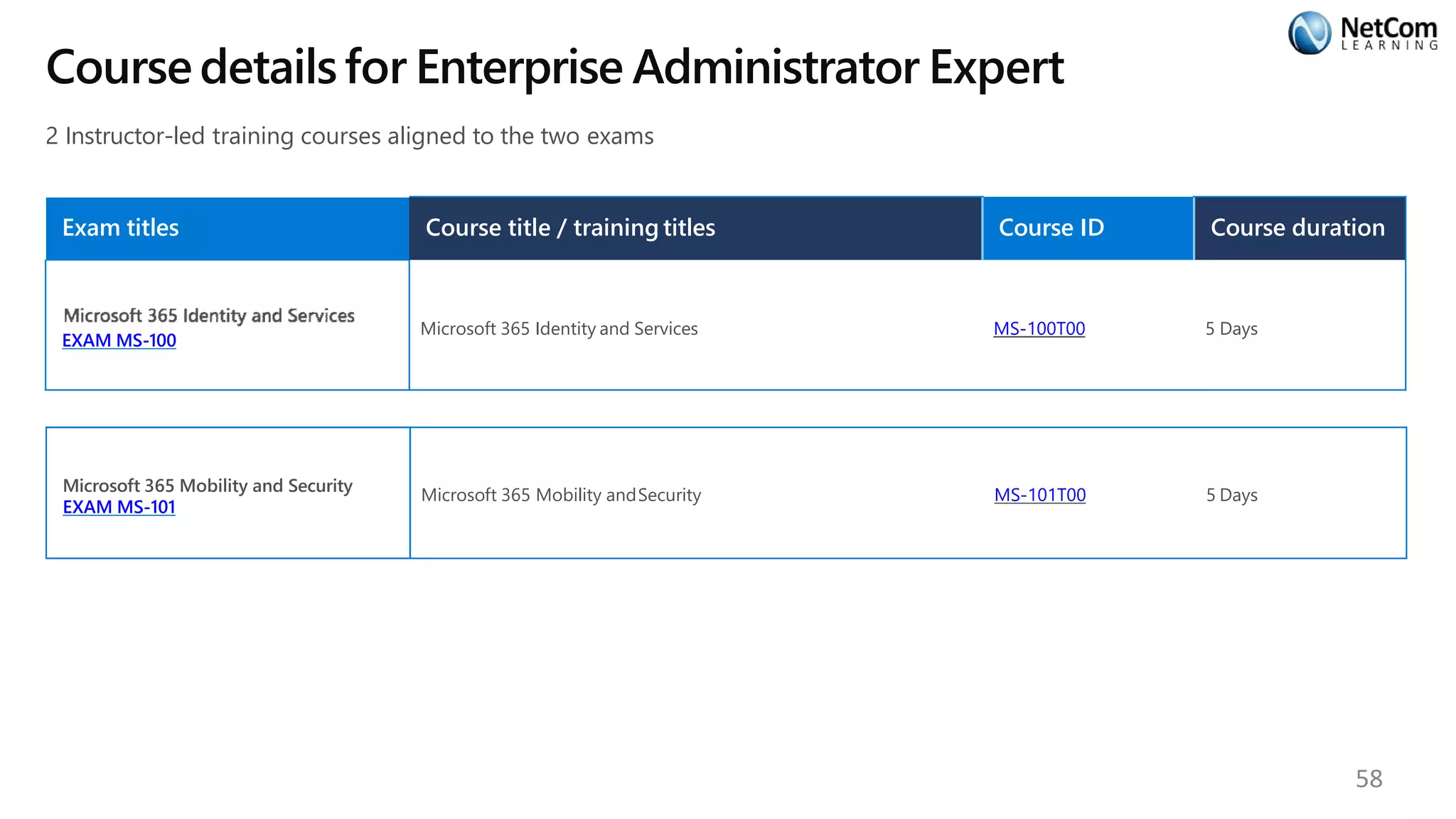Open the EXAM MS-100 link

(119, 341)
